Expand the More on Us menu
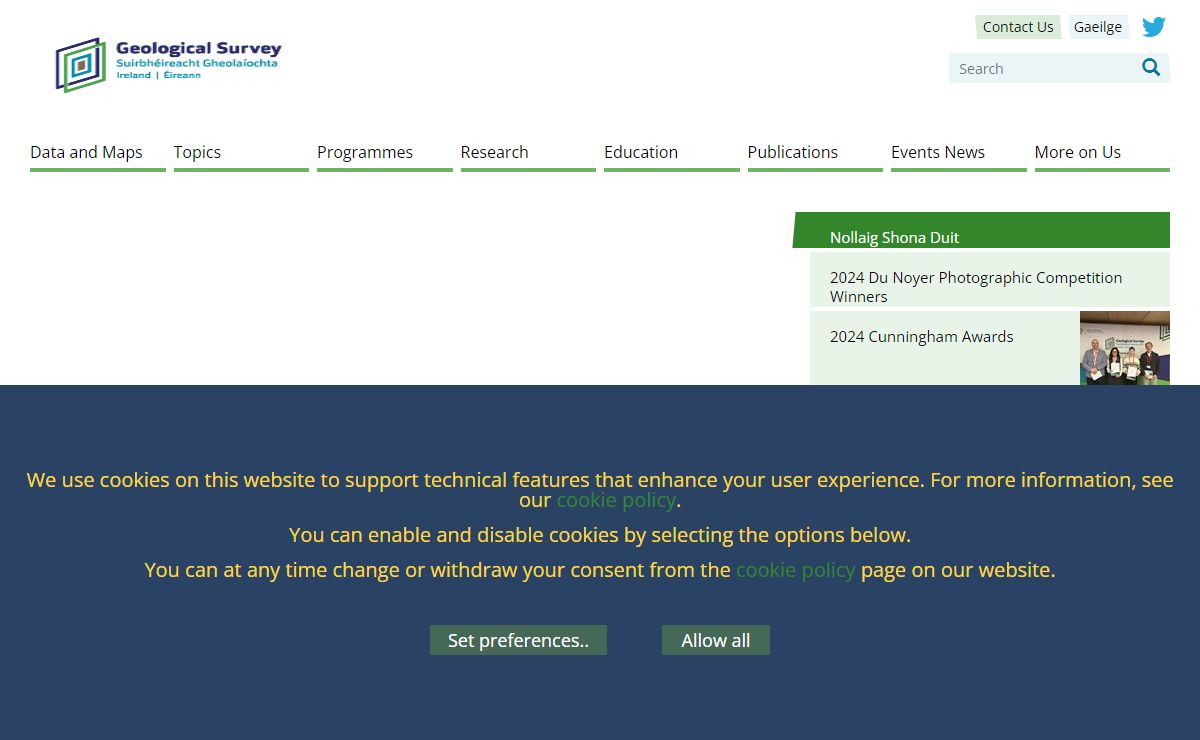Viewport: 1200px width, 740px height. tap(1077, 152)
